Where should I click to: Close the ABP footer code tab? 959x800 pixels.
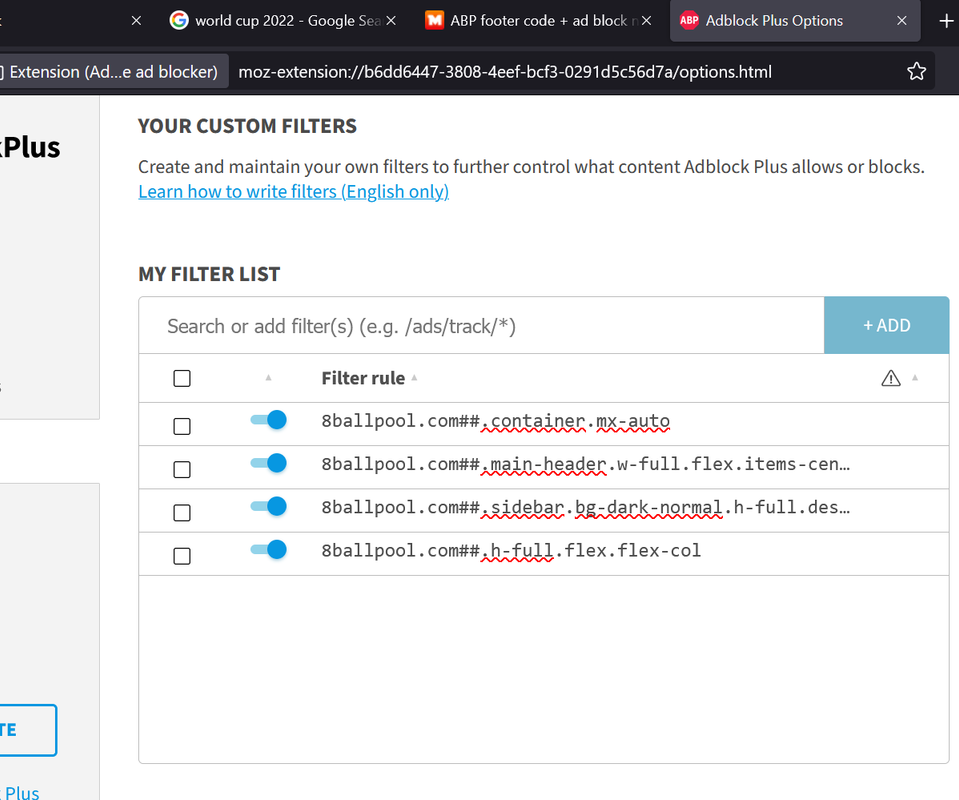646,20
